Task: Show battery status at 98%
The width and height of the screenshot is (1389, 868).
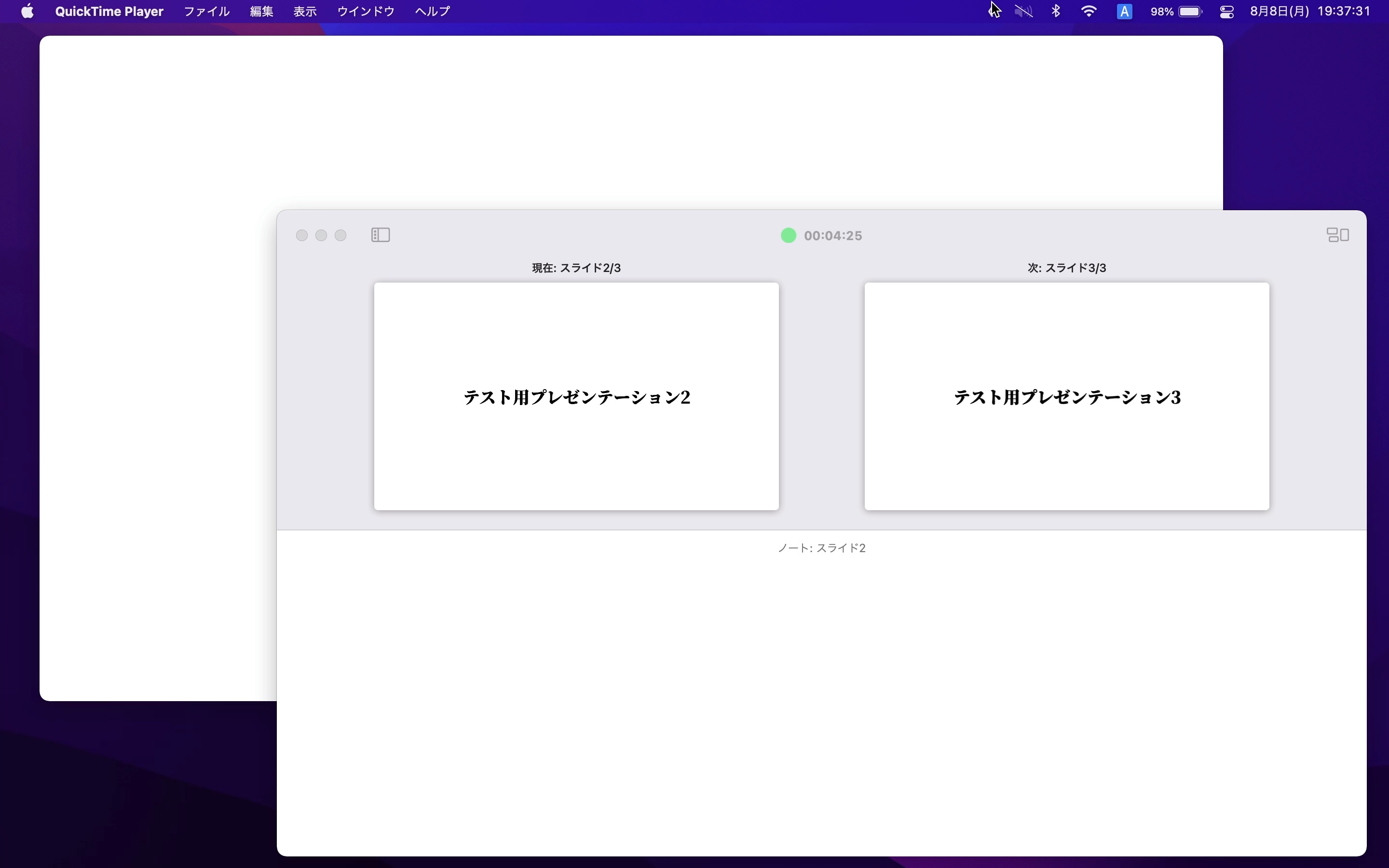Action: click(1177, 12)
